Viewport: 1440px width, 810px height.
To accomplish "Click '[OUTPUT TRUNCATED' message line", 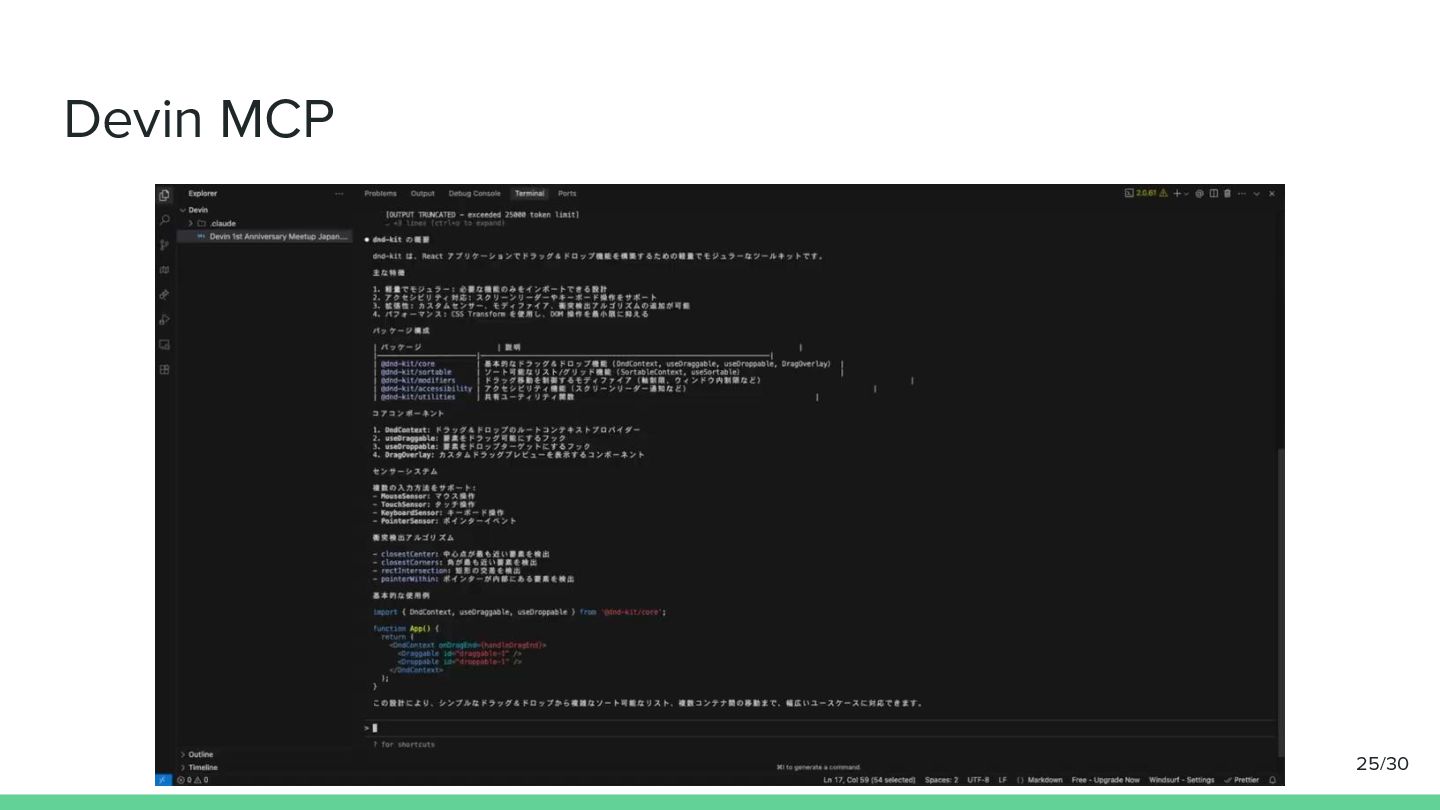I will tap(482, 215).
